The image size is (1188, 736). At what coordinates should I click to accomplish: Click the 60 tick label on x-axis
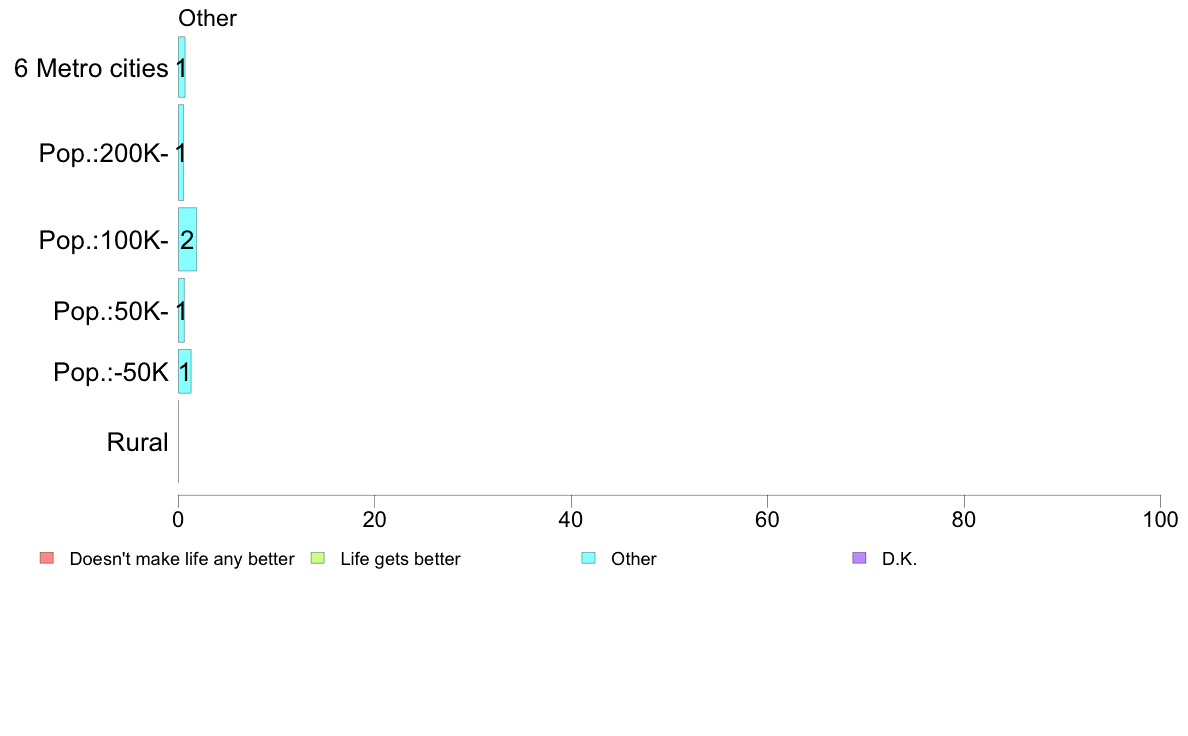click(x=767, y=519)
